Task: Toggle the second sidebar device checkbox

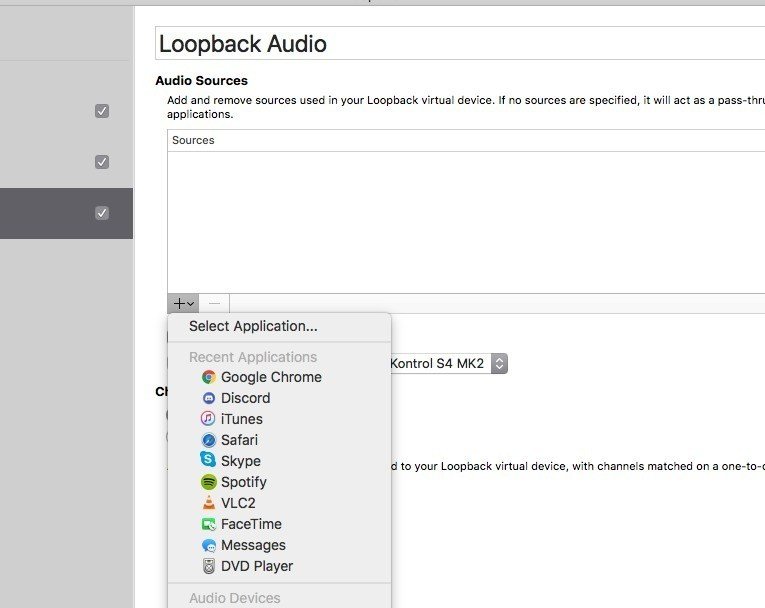Action: [102, 162]
